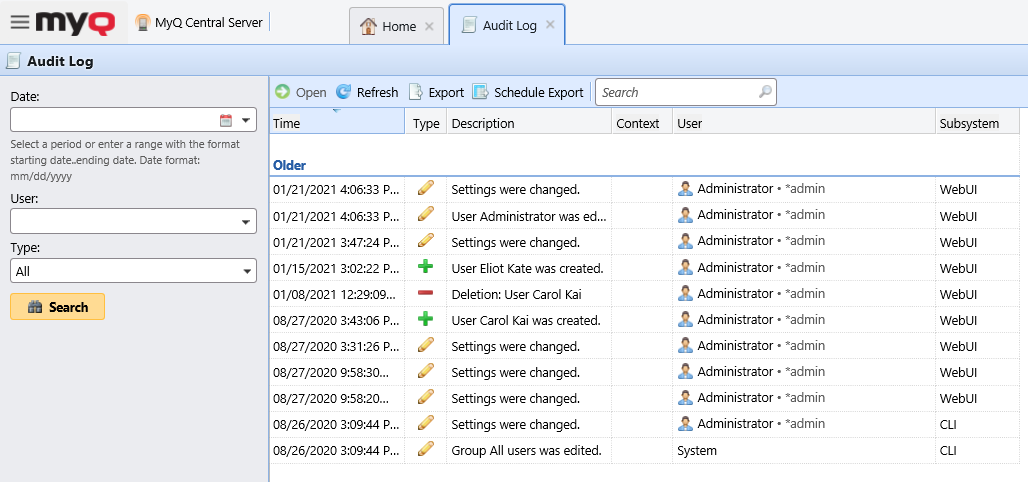Click the green plus icon for Eliot Kate creation
The height and width of the screenshot is (482, 1028).
425,268
